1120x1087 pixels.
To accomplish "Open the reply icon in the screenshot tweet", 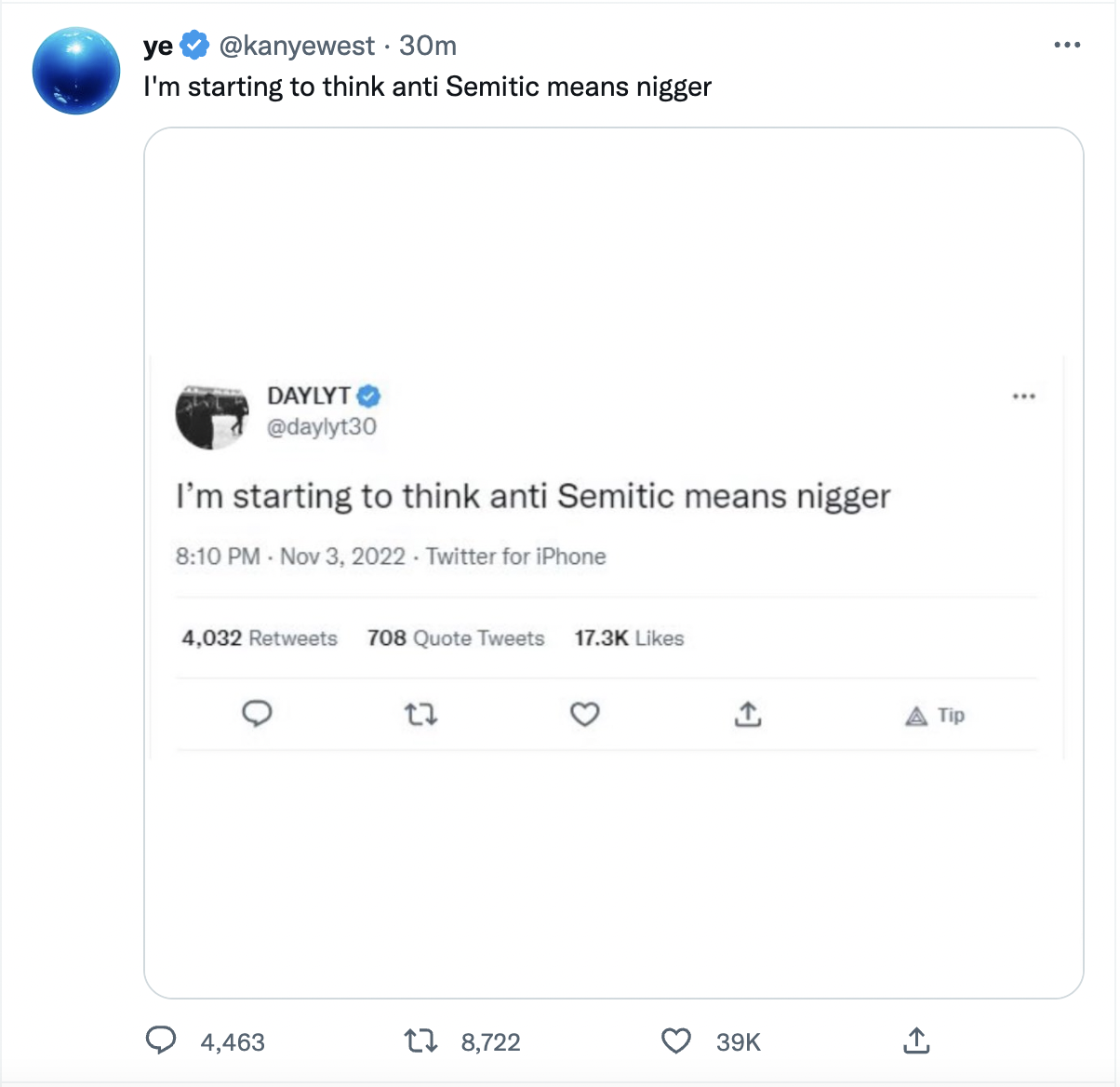I will click(x=258, y=715).
